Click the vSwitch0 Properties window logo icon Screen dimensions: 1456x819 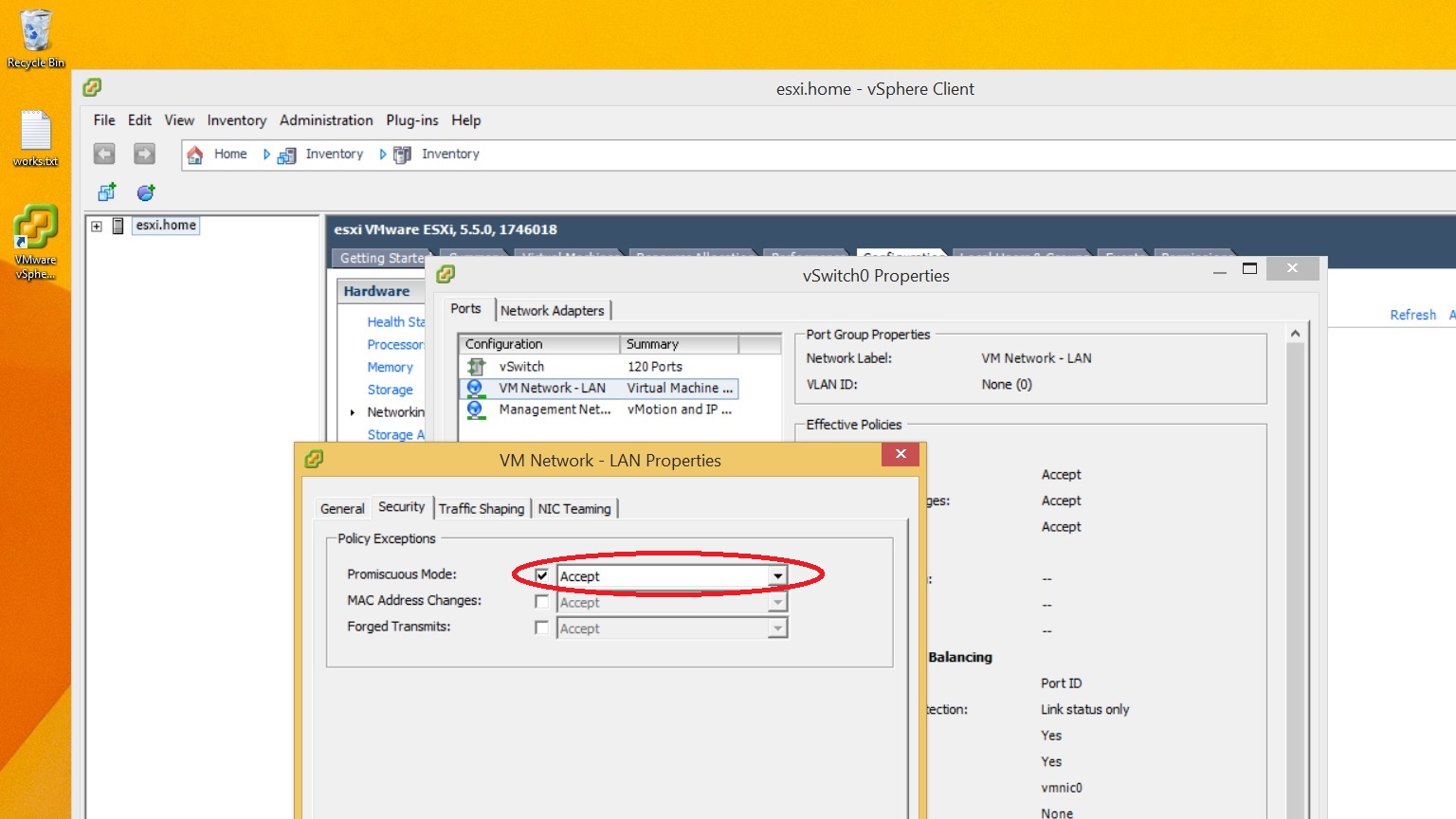pos(446,275)
